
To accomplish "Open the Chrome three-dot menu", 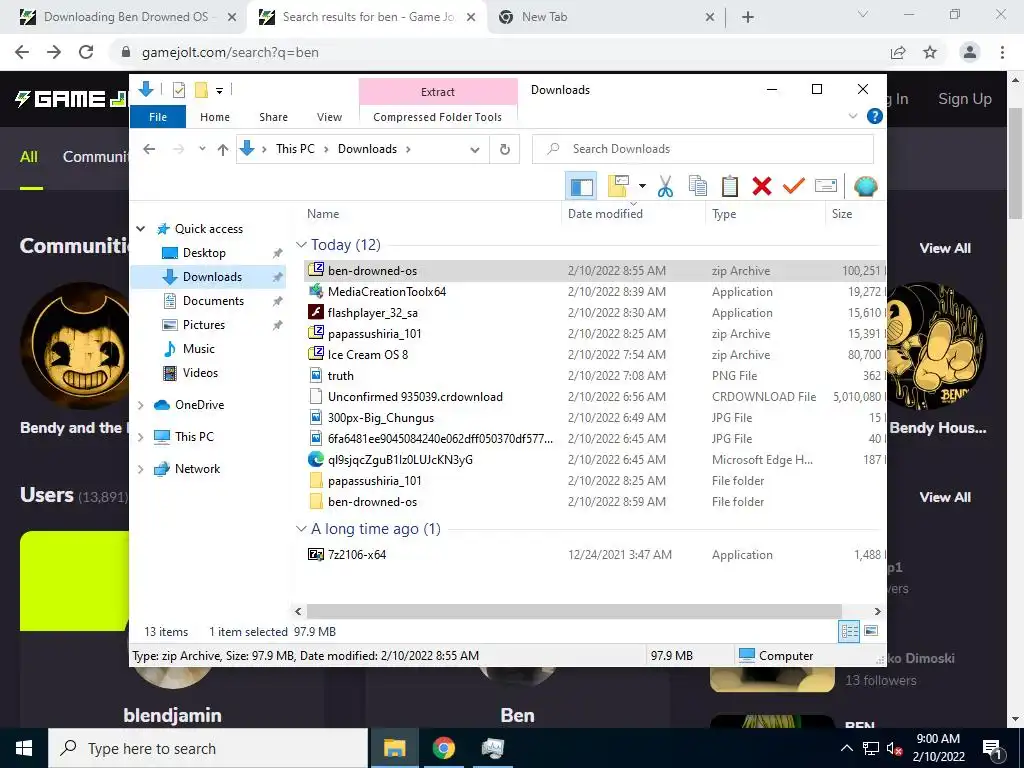I will click(x=1002, y=52).
